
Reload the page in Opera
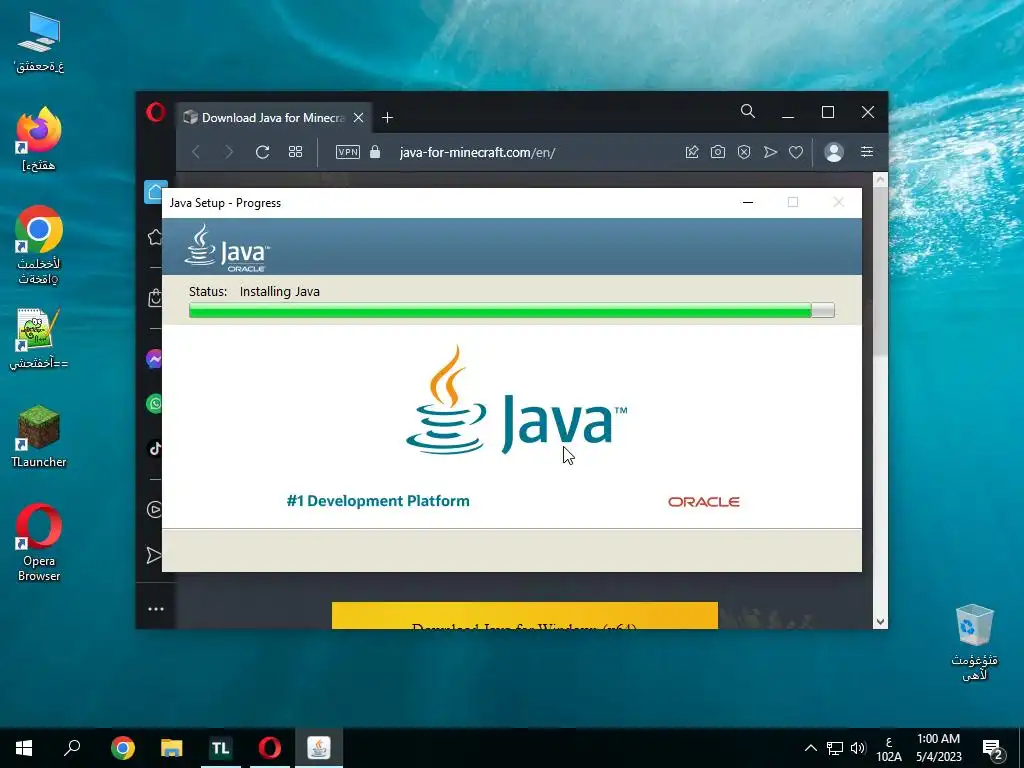263,152
